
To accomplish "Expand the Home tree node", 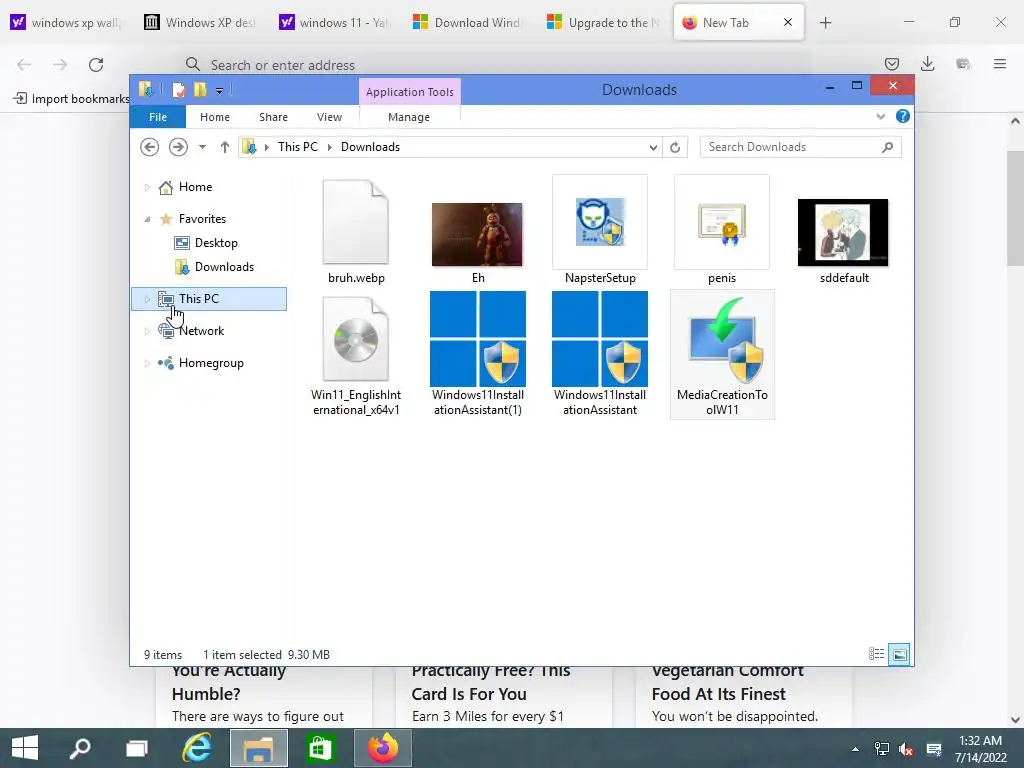I will pos(147,187).
